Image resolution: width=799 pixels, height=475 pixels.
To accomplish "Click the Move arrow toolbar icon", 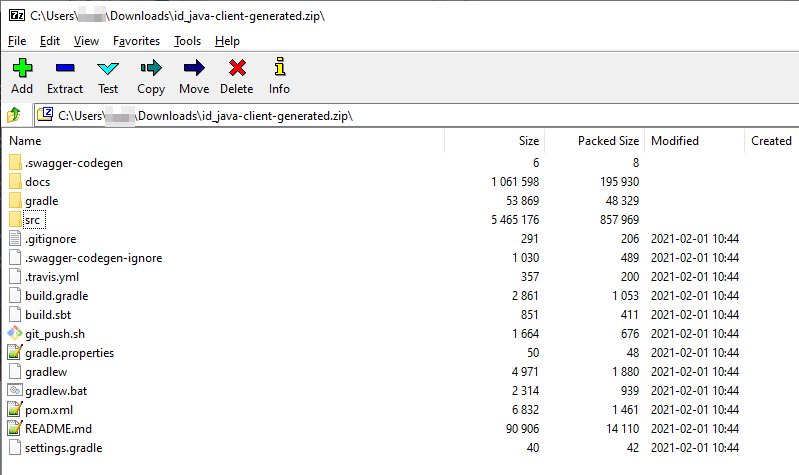I will [194, 69].
